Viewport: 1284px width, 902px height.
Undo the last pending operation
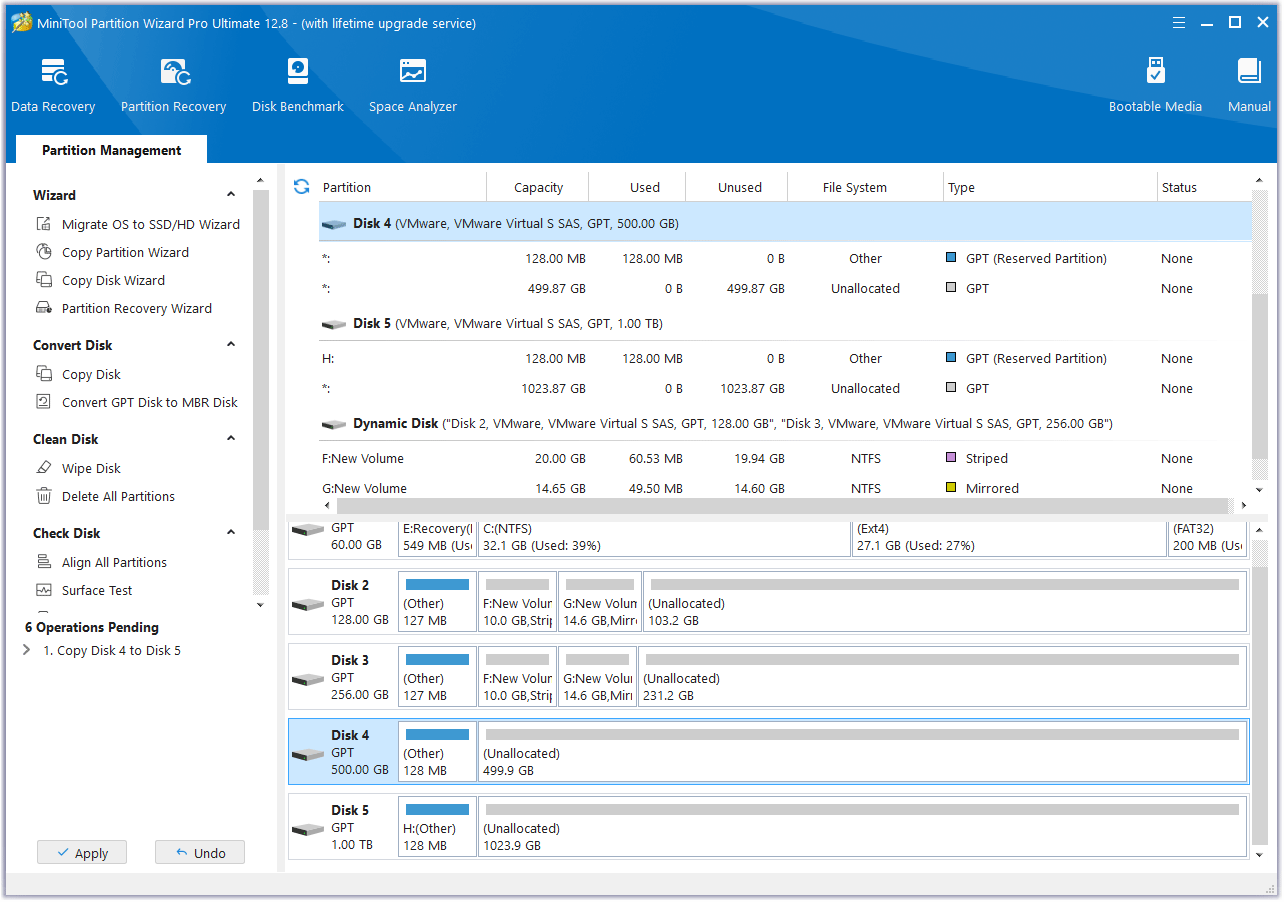[200, 853]
